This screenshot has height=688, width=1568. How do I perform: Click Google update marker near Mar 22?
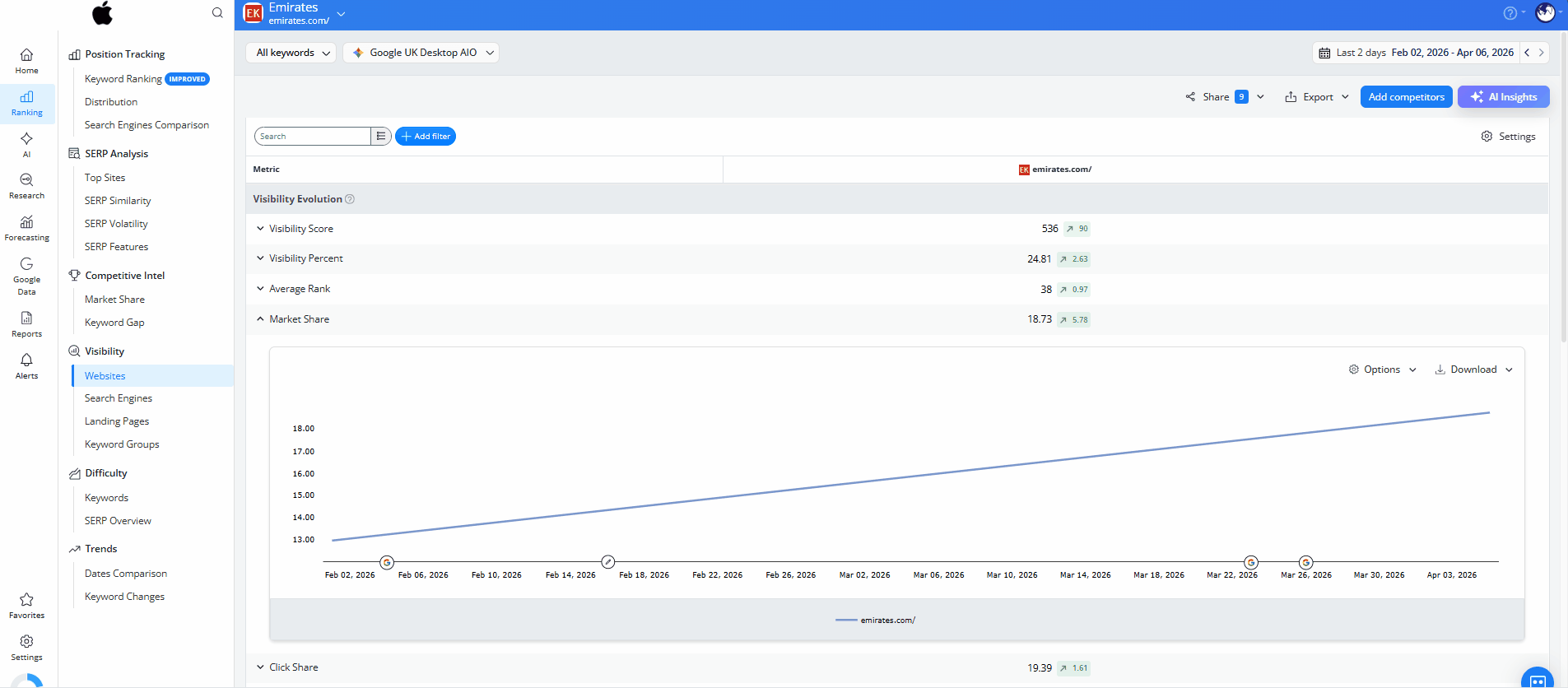pyautogui.click(x=1251, y=563)
